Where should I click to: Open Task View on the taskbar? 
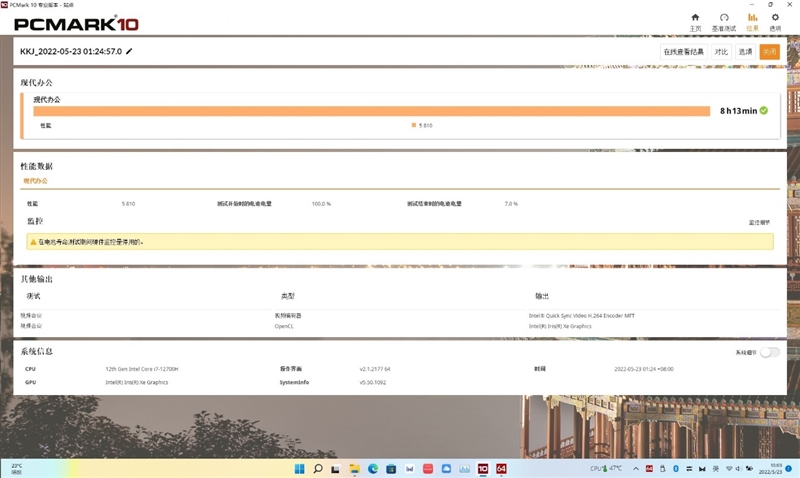(335, 469)
